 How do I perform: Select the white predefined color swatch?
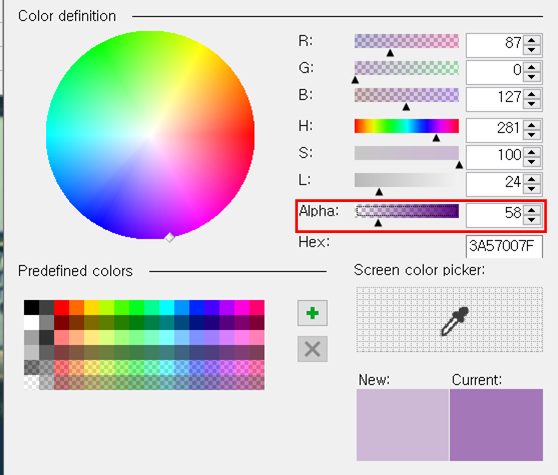pos(31,322)
